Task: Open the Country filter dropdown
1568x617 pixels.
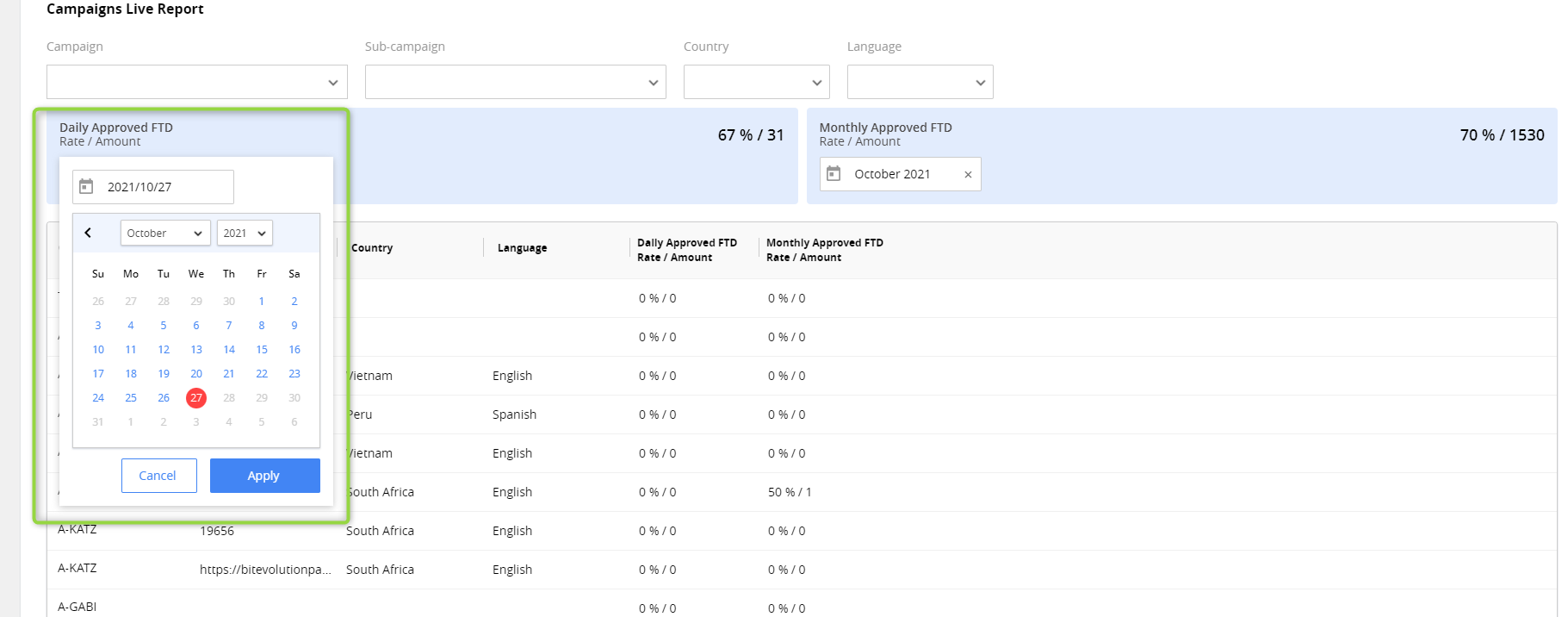Action: pyautogui.click(x=757, y=82)
